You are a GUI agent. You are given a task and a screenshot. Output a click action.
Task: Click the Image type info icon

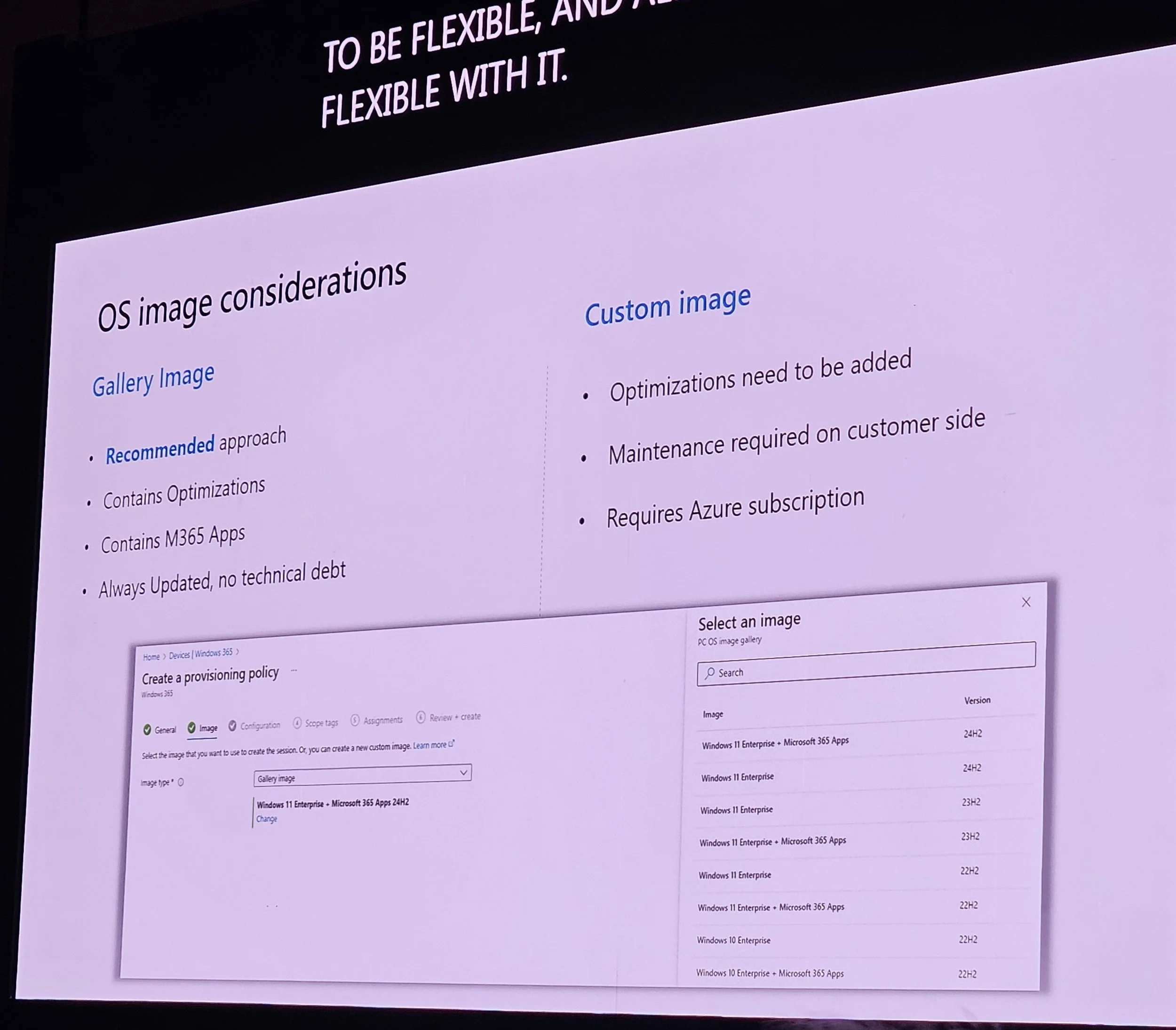[180, 782]
